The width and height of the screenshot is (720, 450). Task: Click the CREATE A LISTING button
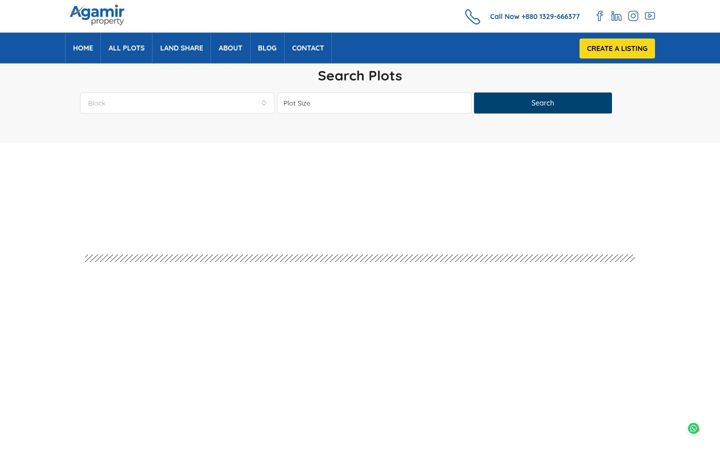click(617, 48)
